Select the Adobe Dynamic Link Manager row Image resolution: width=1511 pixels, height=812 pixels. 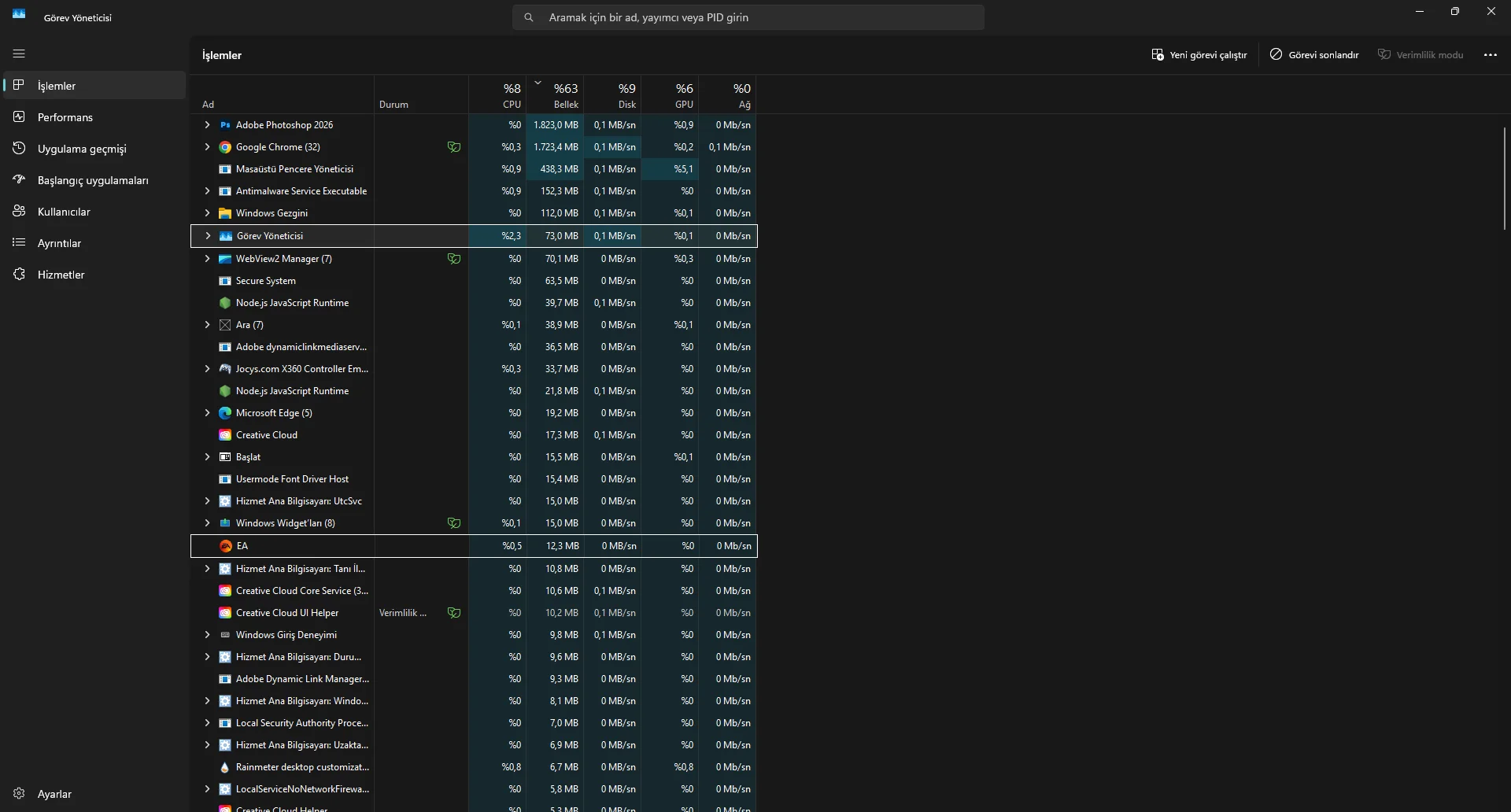pos(474,679)
